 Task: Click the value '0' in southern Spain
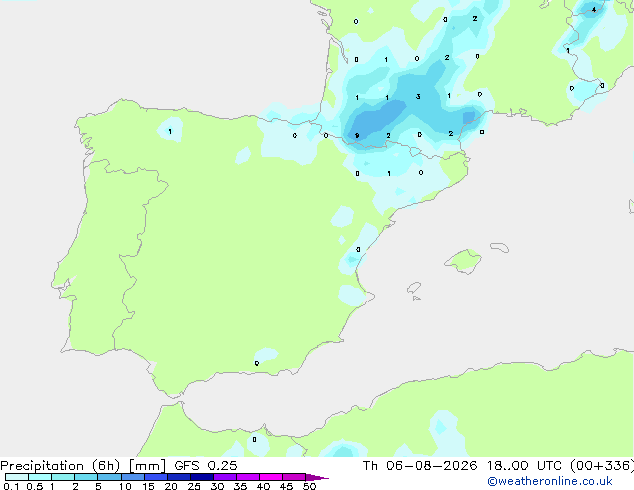coord(256,363)
